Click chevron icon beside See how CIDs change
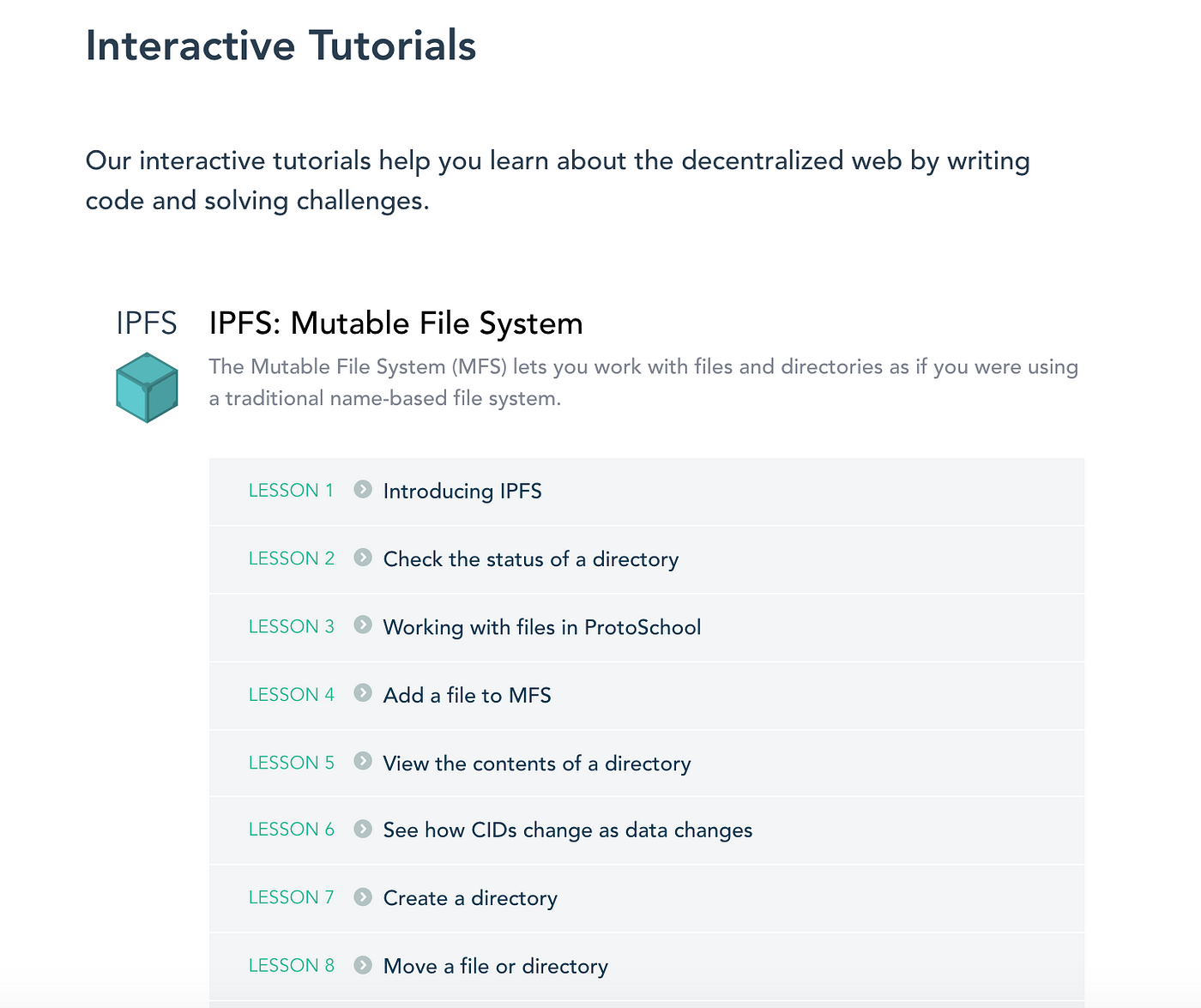This screenshot has height=1008, width=1201. (x=363, y=829)
